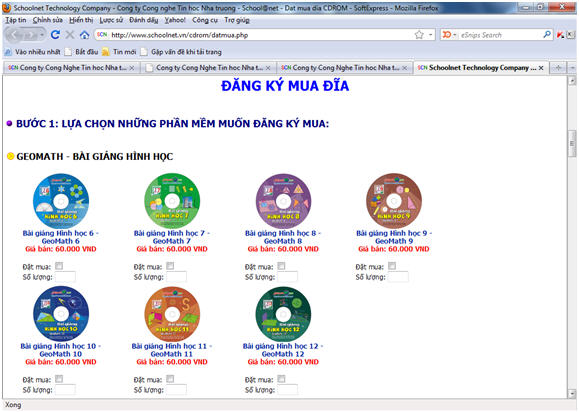Image resolution: width=579 pixels, height=412 pixels.
Task: Open the Công cụ menu
Action: tap(205, 20)
